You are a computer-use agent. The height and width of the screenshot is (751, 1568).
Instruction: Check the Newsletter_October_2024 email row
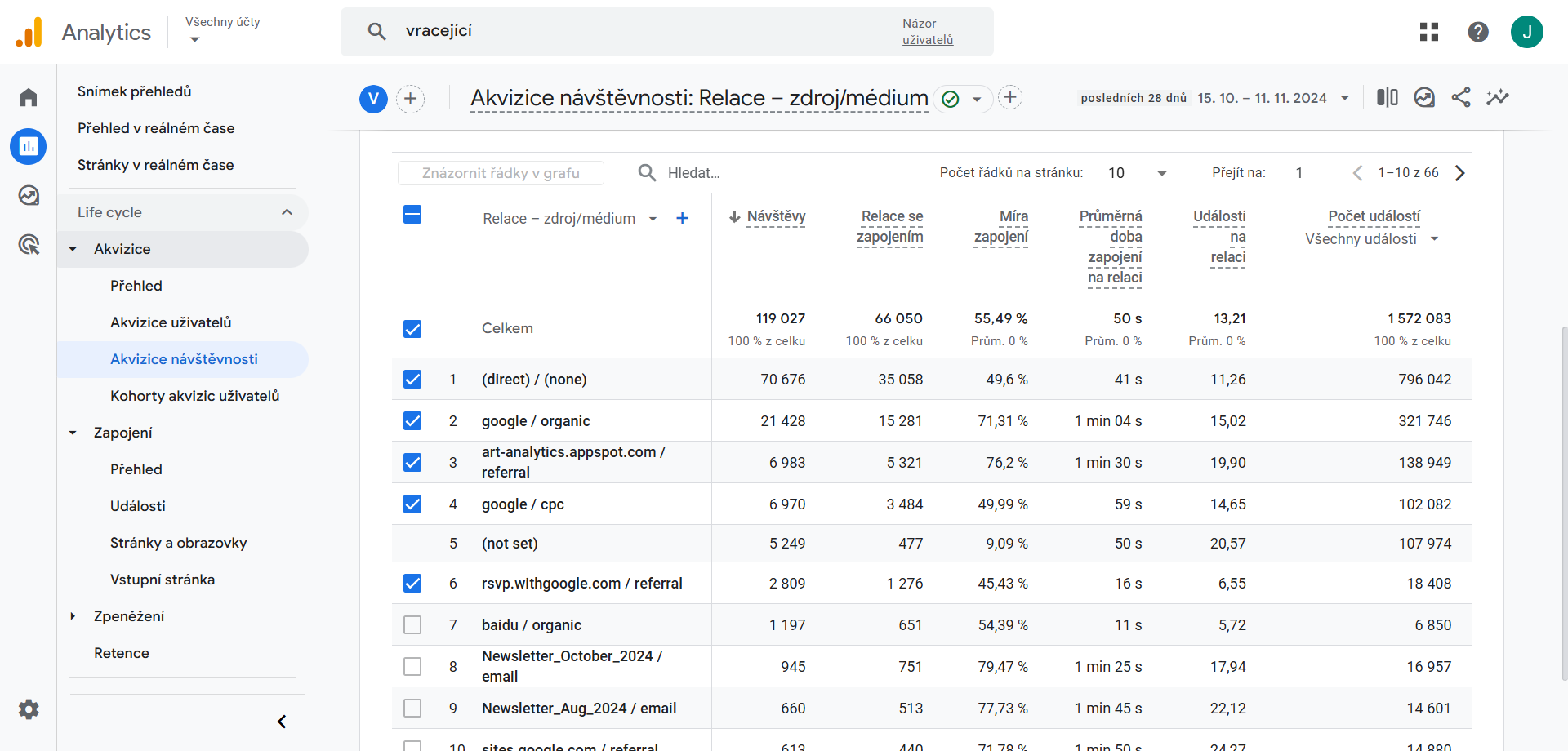point(412,667)
